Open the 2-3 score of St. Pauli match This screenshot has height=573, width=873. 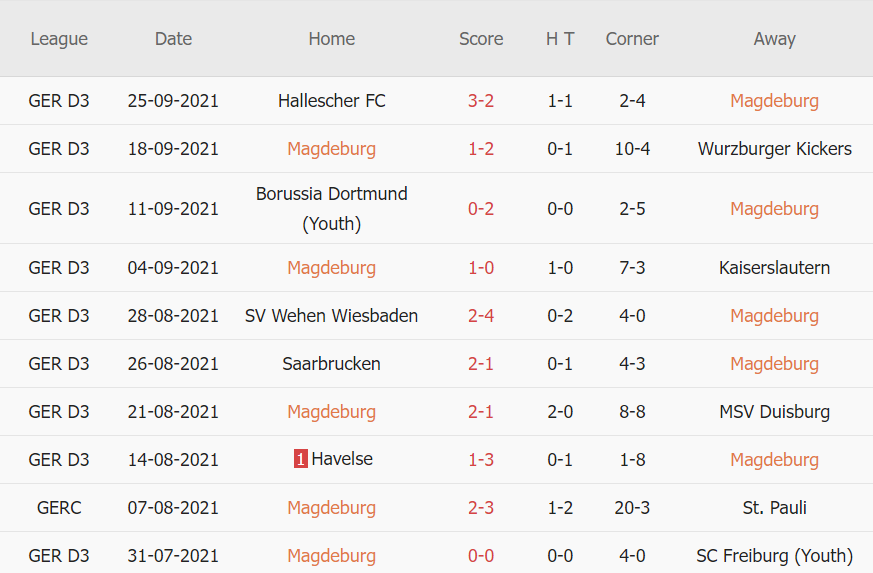click(481, 508)
